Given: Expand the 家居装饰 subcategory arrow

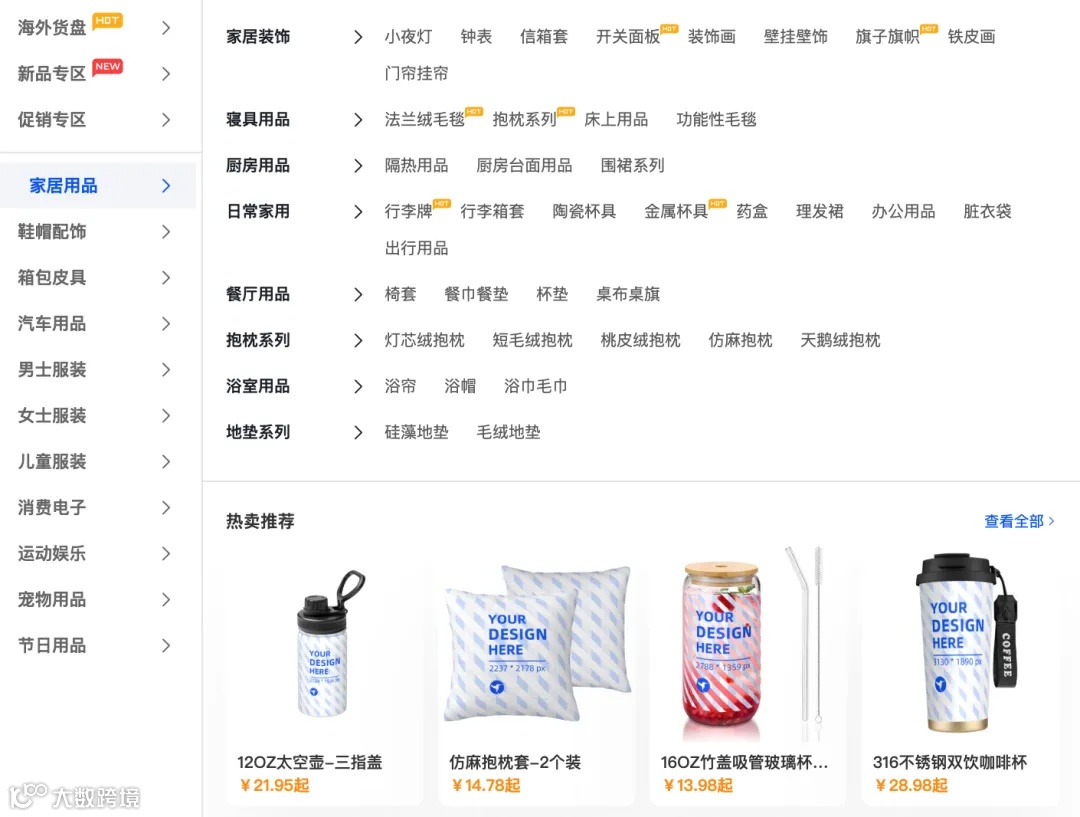Looking at the screenshot, I should click(x=357, y=37).
